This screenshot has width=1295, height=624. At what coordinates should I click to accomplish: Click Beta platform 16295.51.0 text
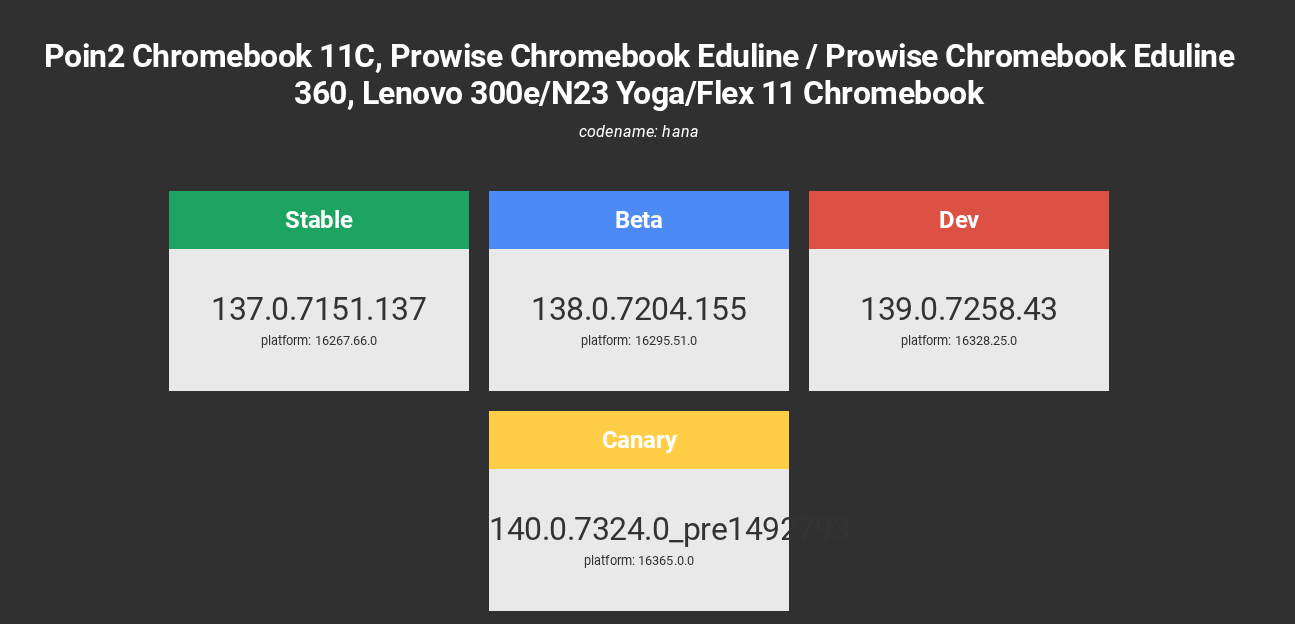tap(639, 341)
